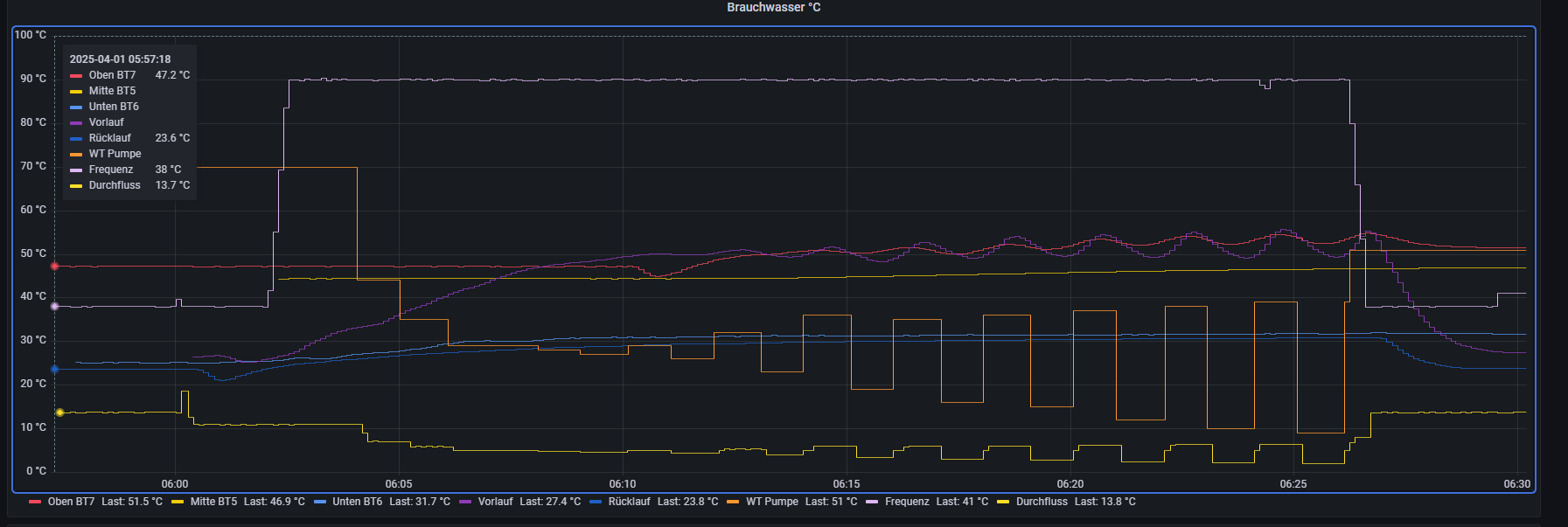
Task: Click orange WT Pumpe color swatch in bottom legend
Action: (x=733, y=502)
